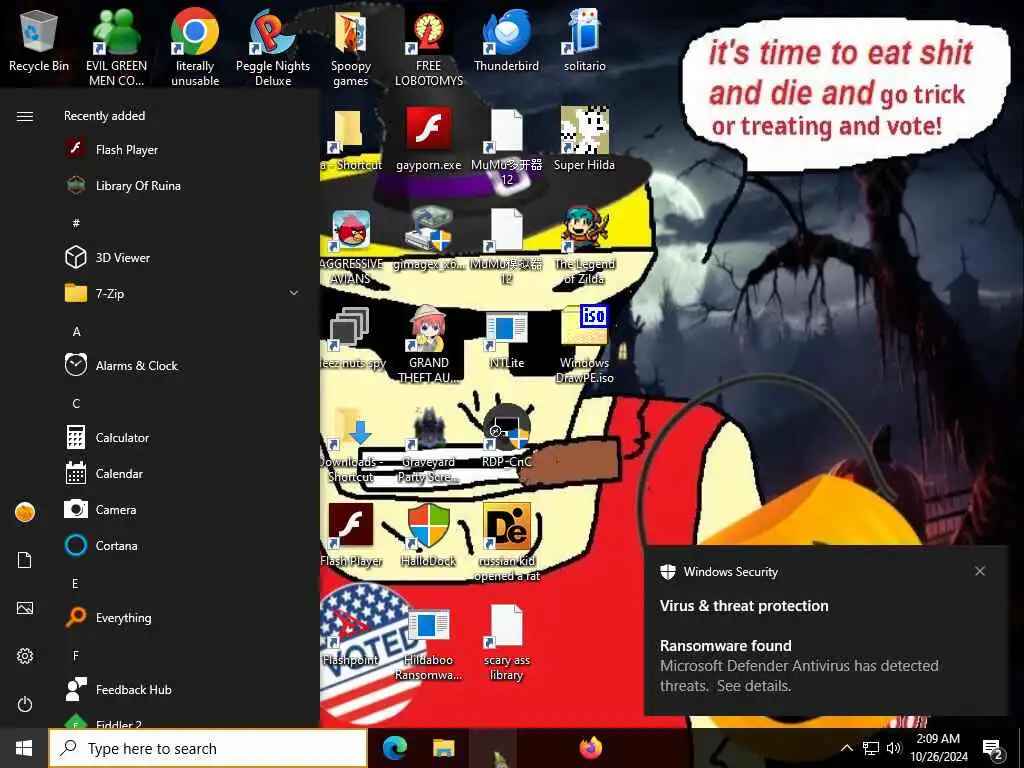Open Documents from Start side rail
Screen dimensions: 1024x768
point(25,560)
